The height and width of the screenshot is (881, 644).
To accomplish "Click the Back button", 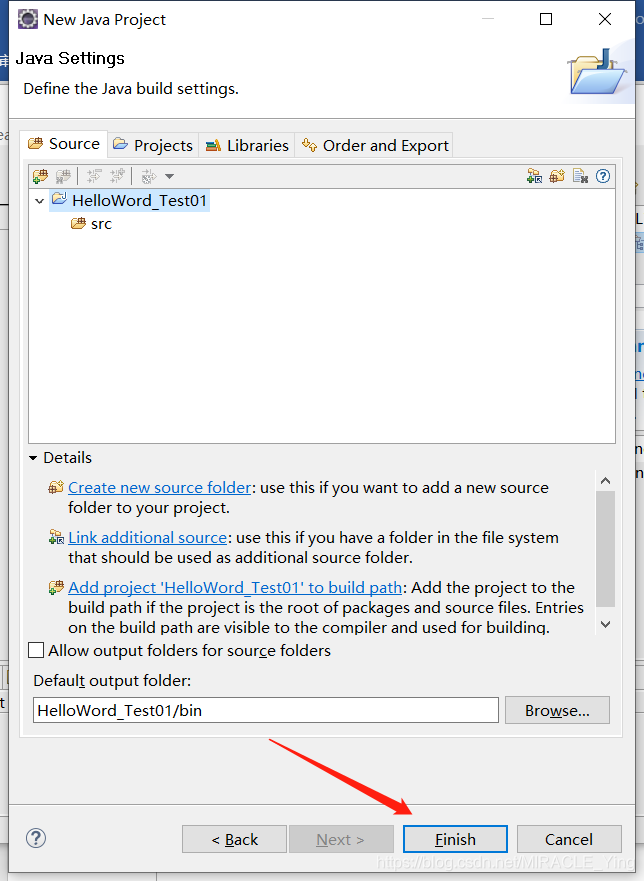I will (x=234, y=839).
